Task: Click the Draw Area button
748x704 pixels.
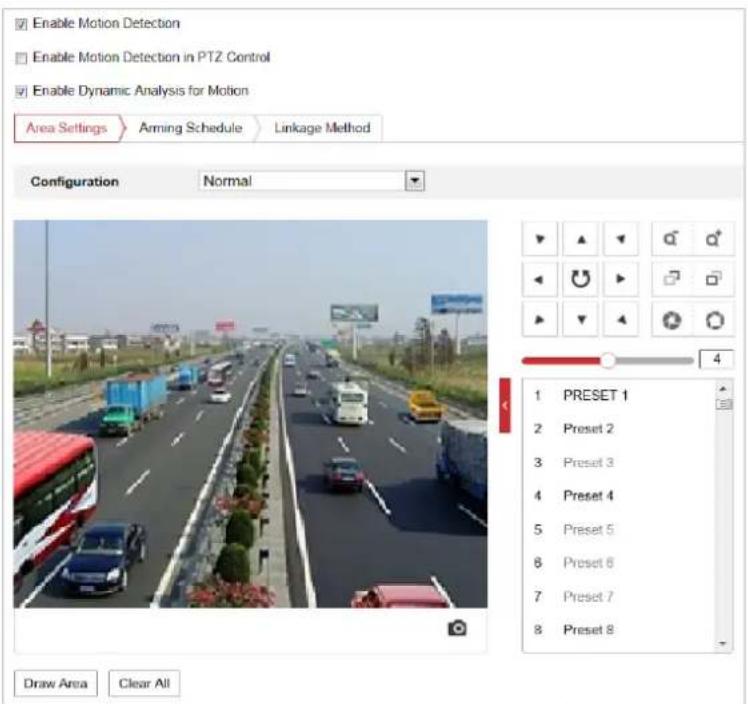Action: coord(55,683)
